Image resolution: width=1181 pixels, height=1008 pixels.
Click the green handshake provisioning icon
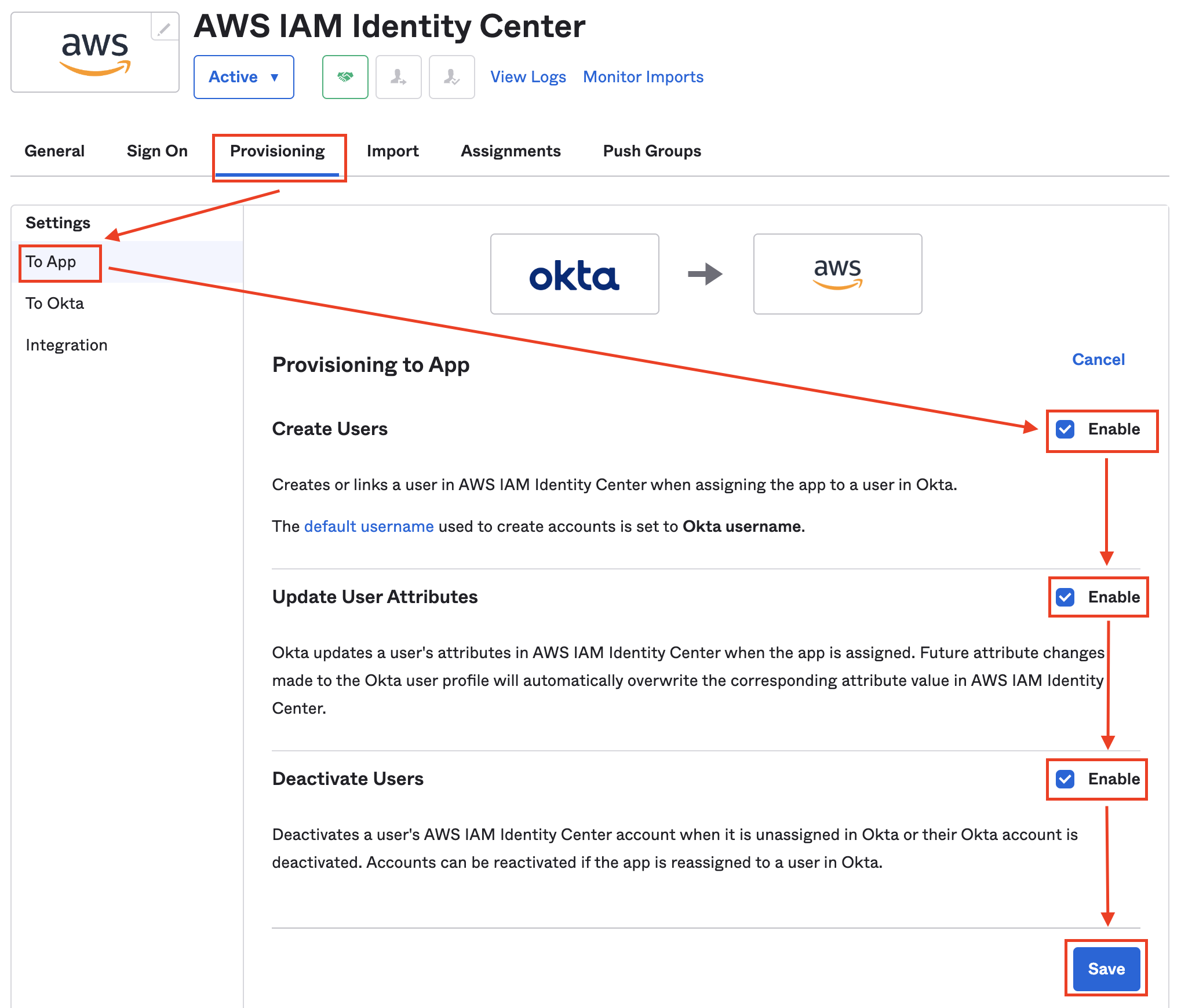[x=345, y=77]
